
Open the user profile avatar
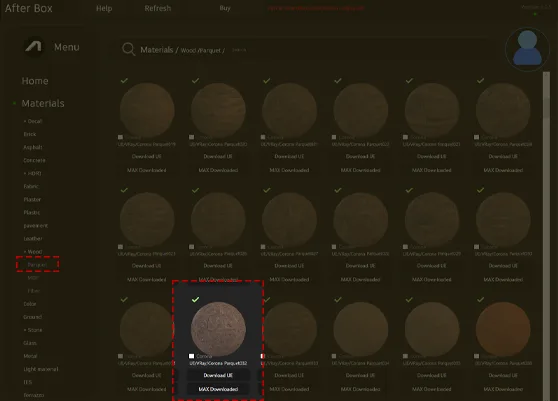(x=527, y=49)
